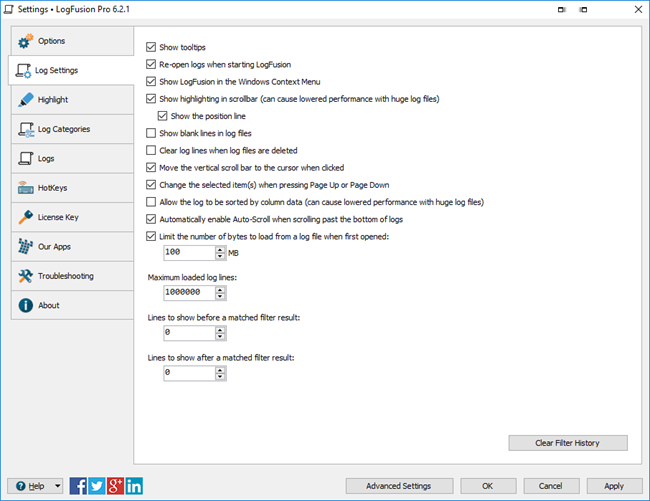
Task: Switch to the HotKeys tab
Action: tap(72, 188)
